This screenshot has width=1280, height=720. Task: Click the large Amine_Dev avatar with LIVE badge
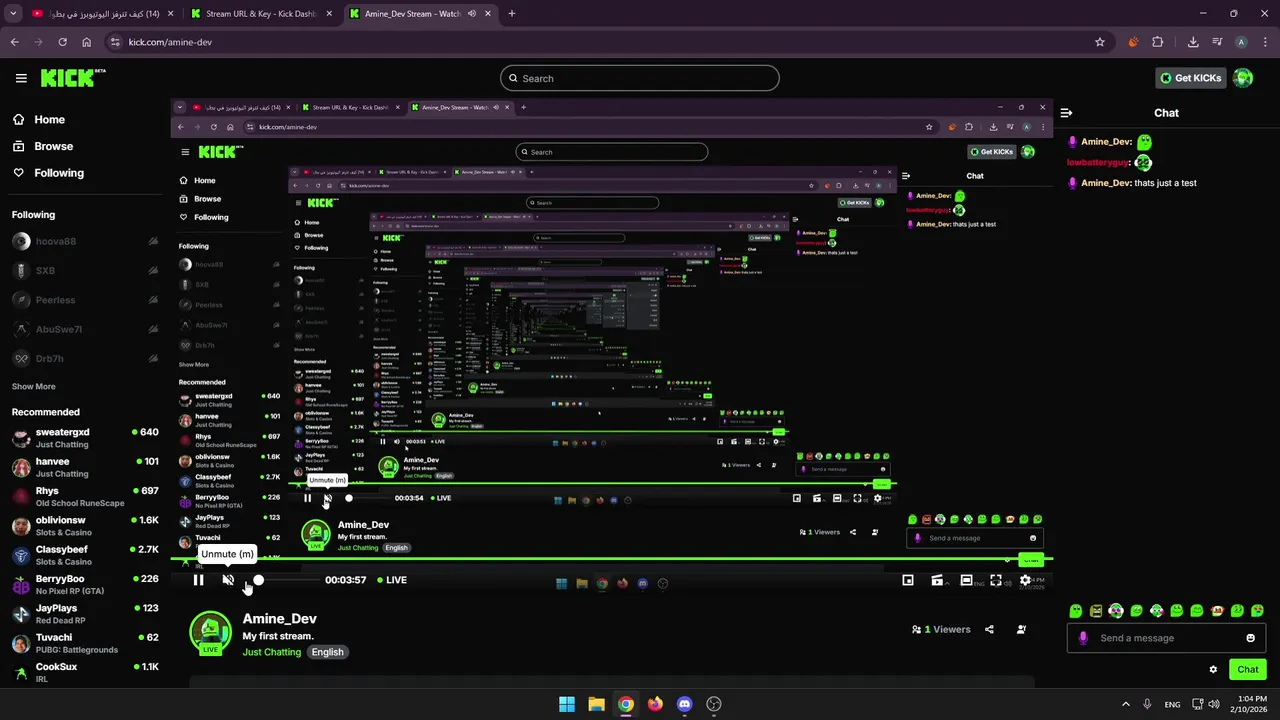tap(210, 633)
